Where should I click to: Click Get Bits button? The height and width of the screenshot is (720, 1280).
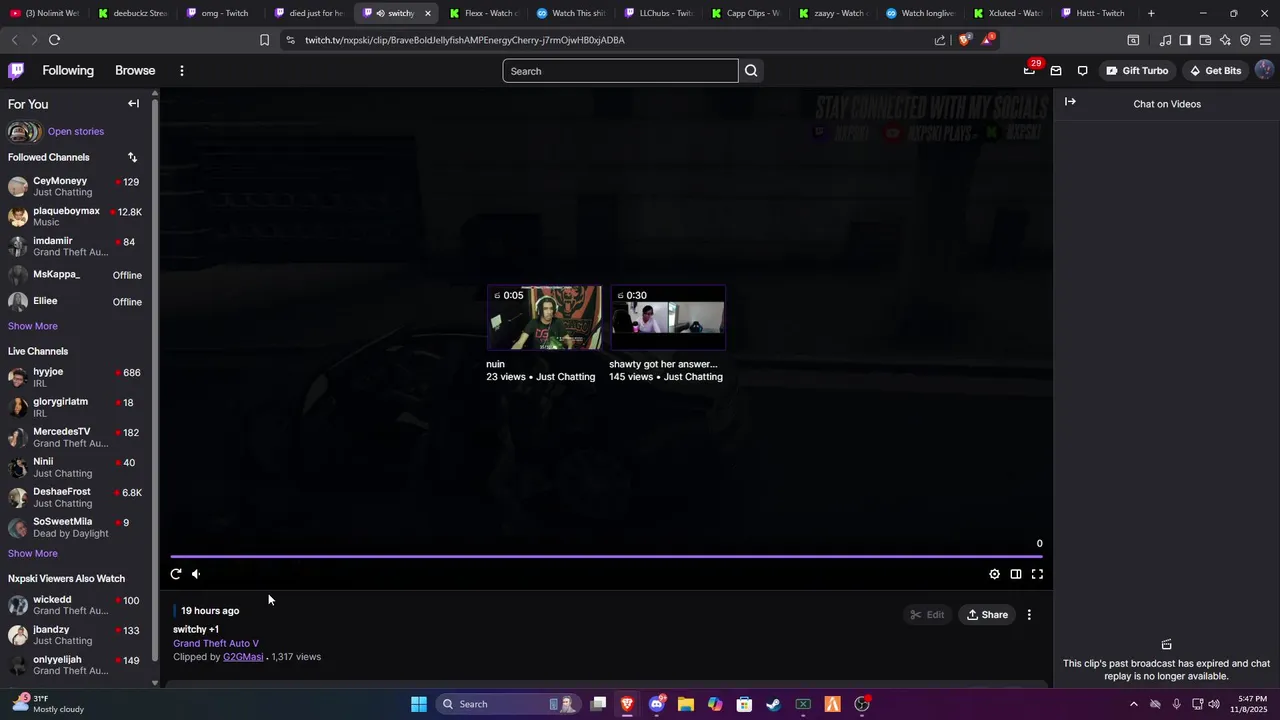(x=1215, y=71)
